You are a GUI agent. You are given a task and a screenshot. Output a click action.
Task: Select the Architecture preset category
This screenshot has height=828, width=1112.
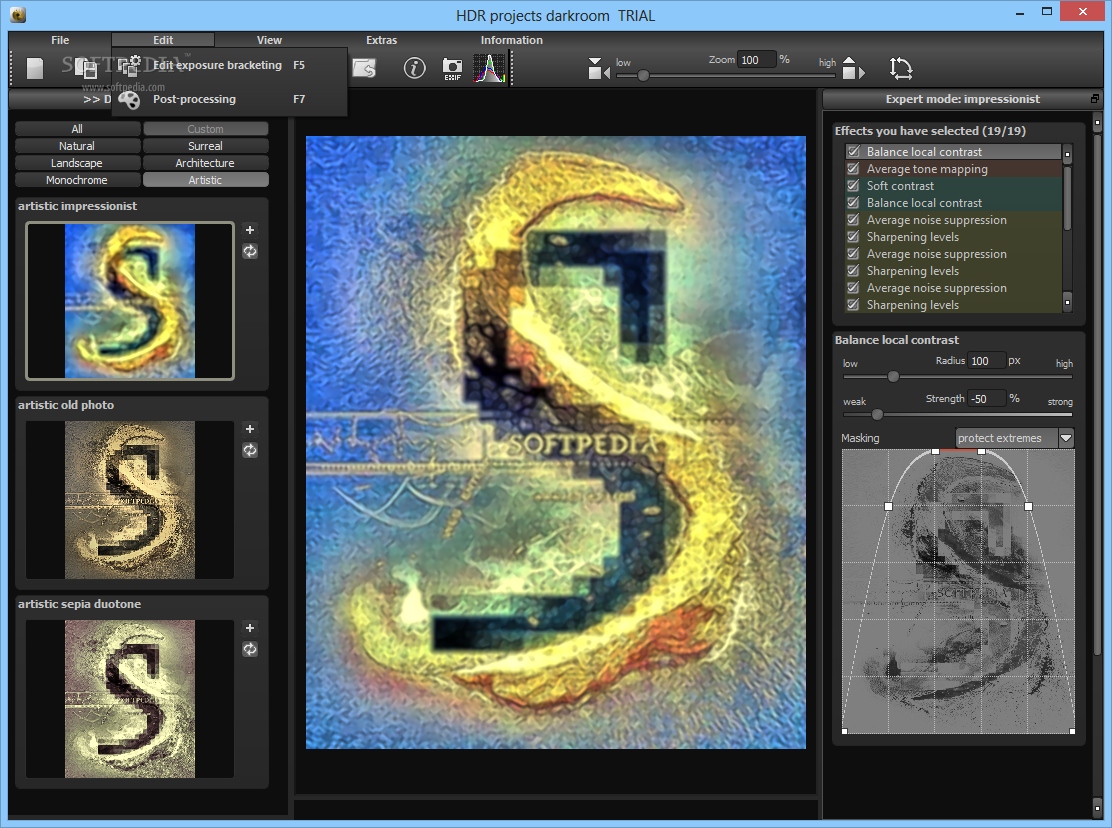pos(206,163)
